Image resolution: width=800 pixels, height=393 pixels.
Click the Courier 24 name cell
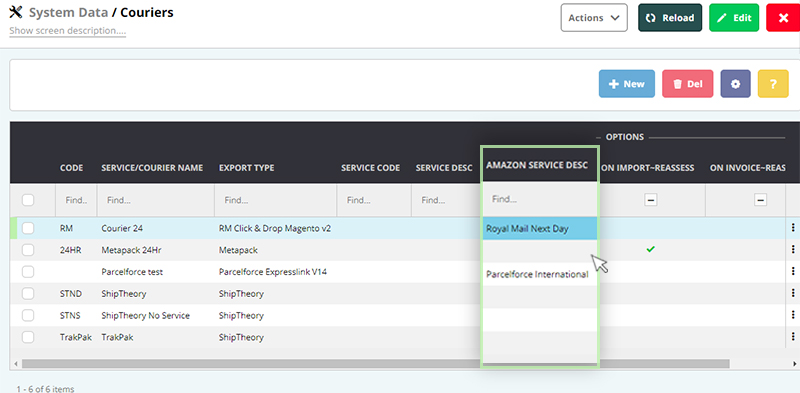122,229
